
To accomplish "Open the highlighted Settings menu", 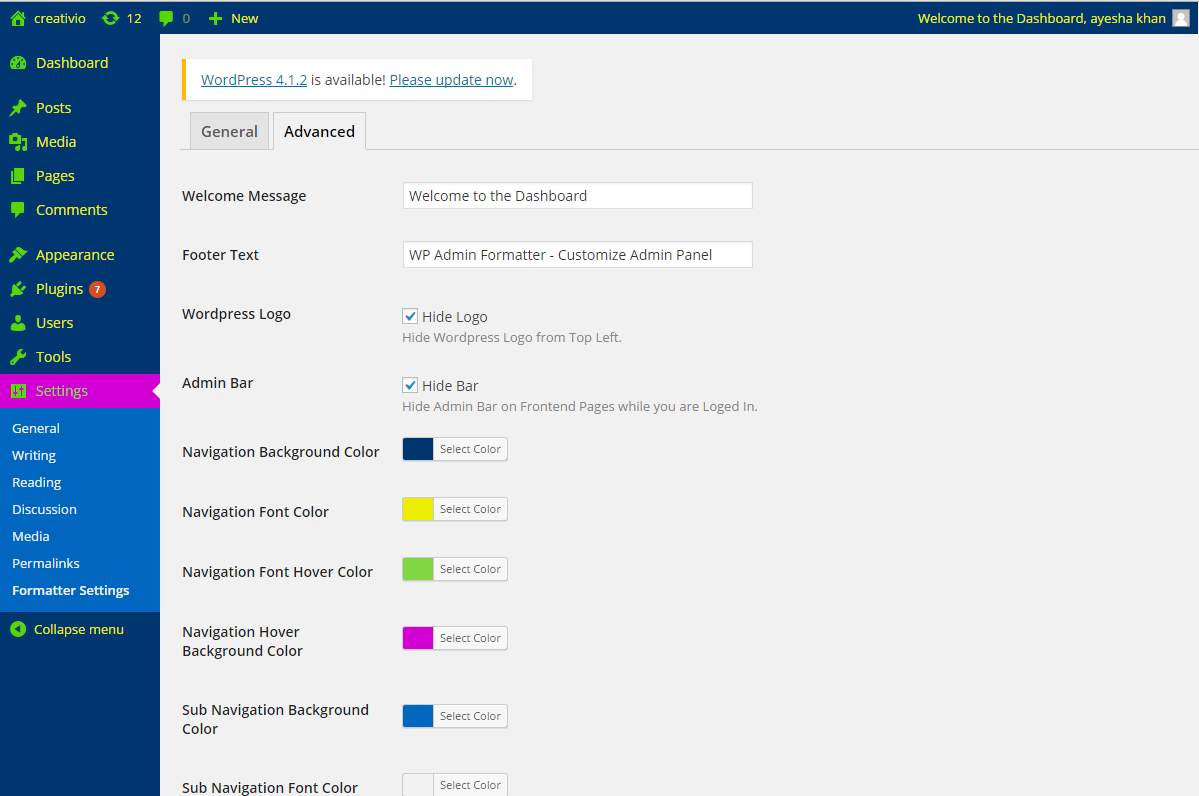I will [80, 391].
